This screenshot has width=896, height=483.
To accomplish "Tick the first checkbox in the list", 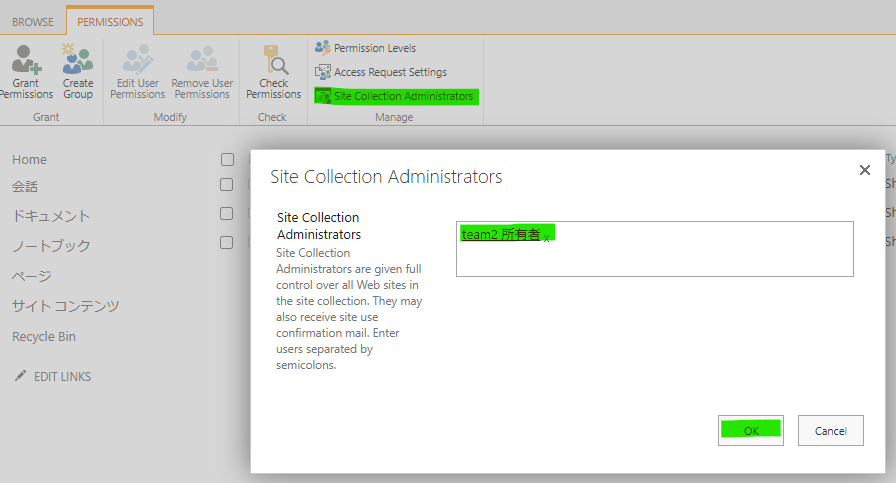I will click(227, 159).
